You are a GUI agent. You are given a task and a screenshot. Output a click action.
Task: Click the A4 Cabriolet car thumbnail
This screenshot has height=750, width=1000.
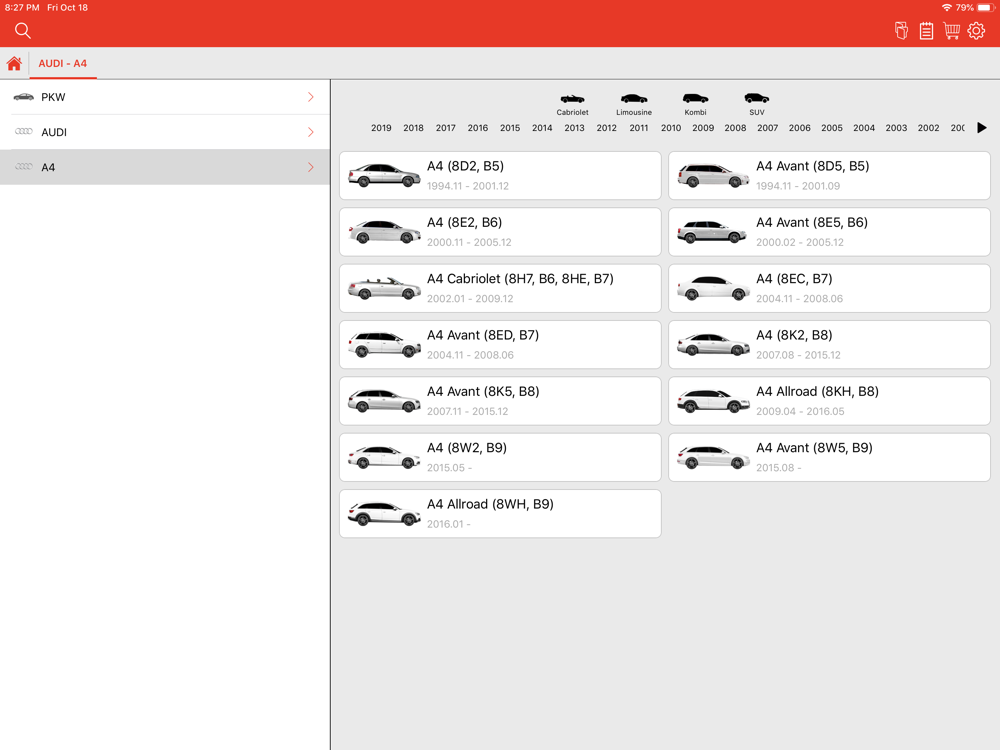pos(384,288)
